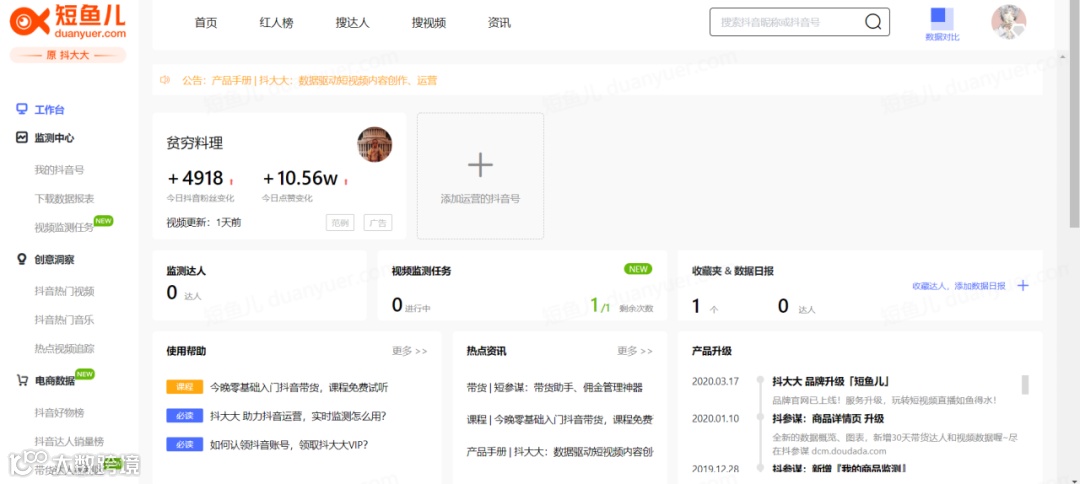Click the 收藏夹 & 数据日报 card title
The height and width of the screenshot is (484, 1080).
tap(733, 271)
